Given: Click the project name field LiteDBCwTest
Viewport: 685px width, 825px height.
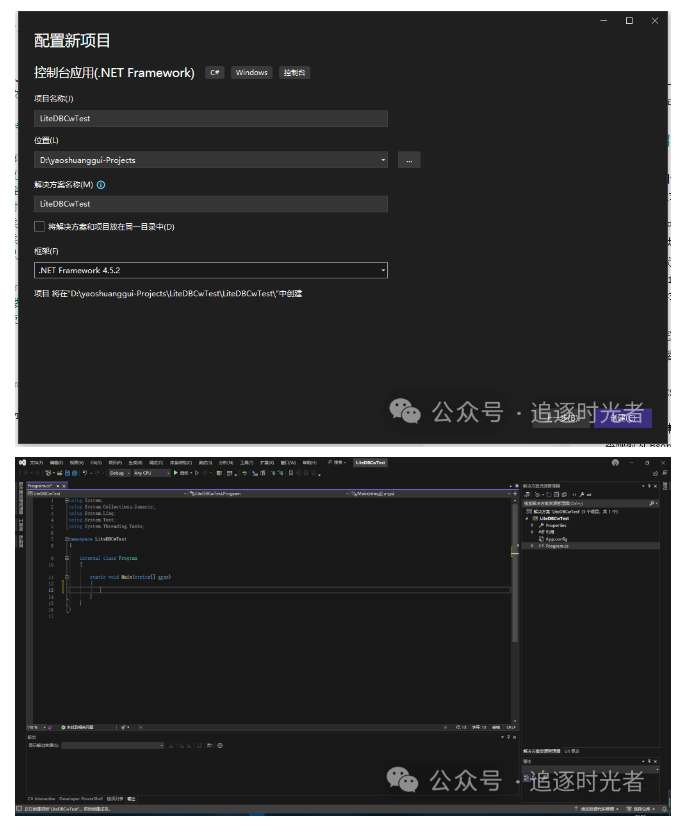Looking at the screenshot, I should [x=210, y=118].
